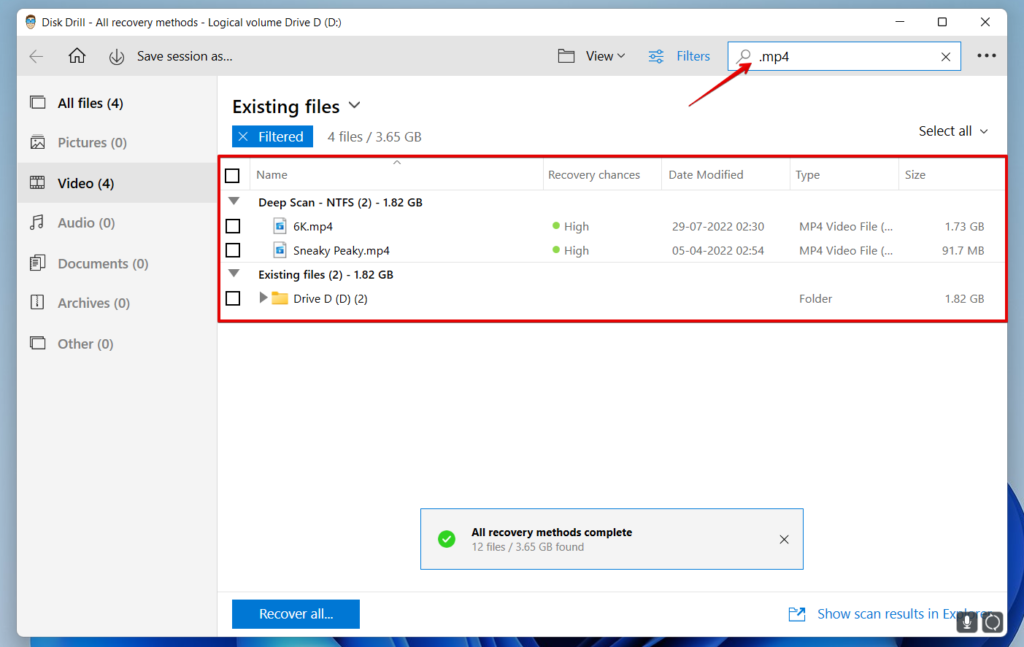The height and width of the screenshot is (647, 1024).
Task: Click the back navigation arrow
Action: click(x=36, y=56)
